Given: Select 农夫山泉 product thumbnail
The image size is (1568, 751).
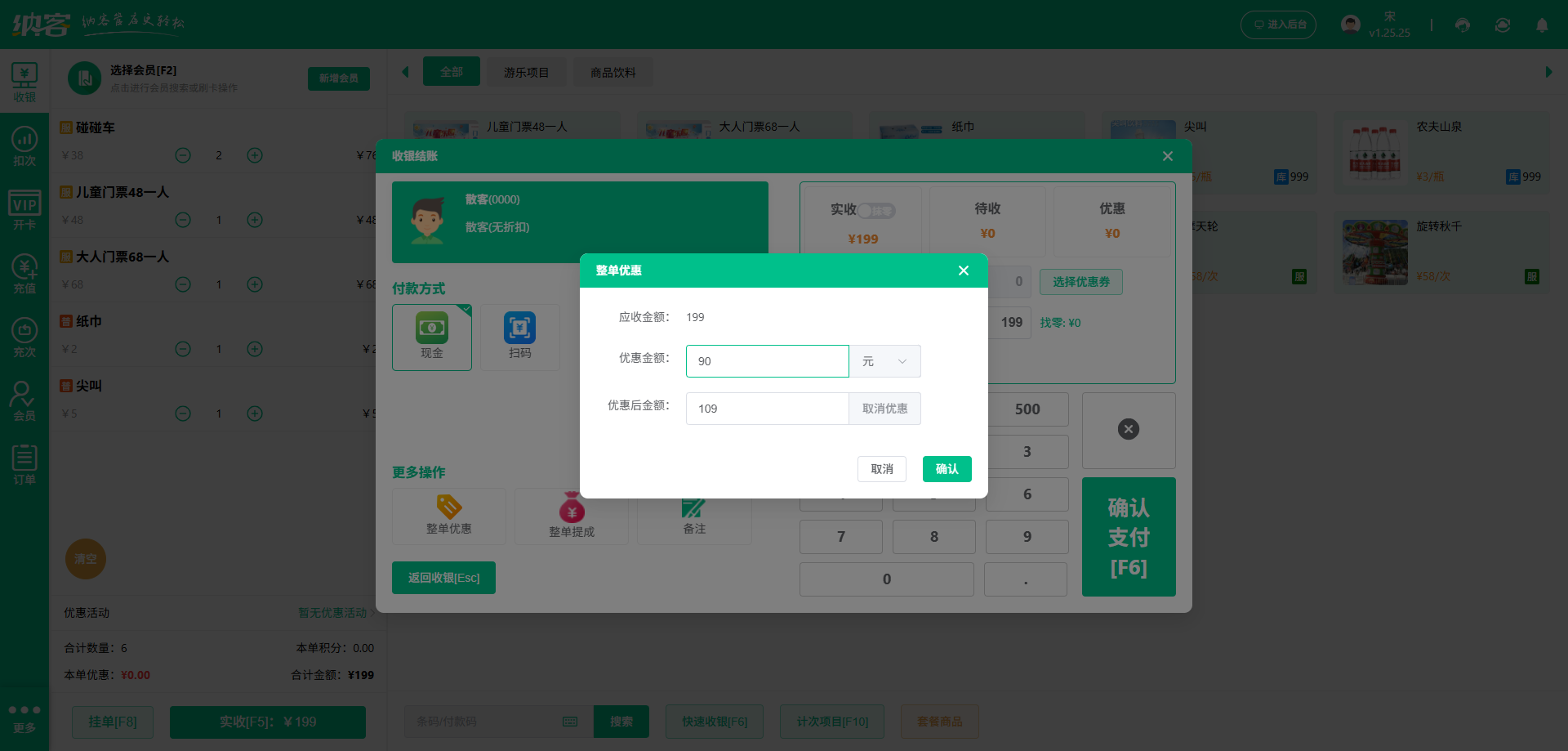Looking at the screenshot, I should pos(1375,153).
